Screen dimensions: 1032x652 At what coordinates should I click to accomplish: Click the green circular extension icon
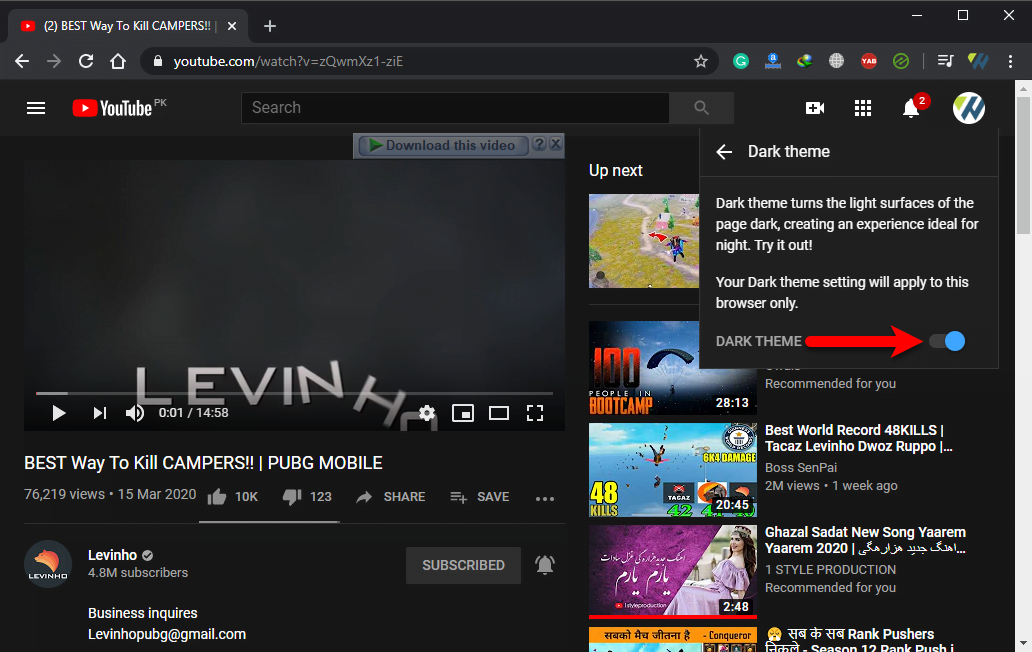click(x=901, y=61)
